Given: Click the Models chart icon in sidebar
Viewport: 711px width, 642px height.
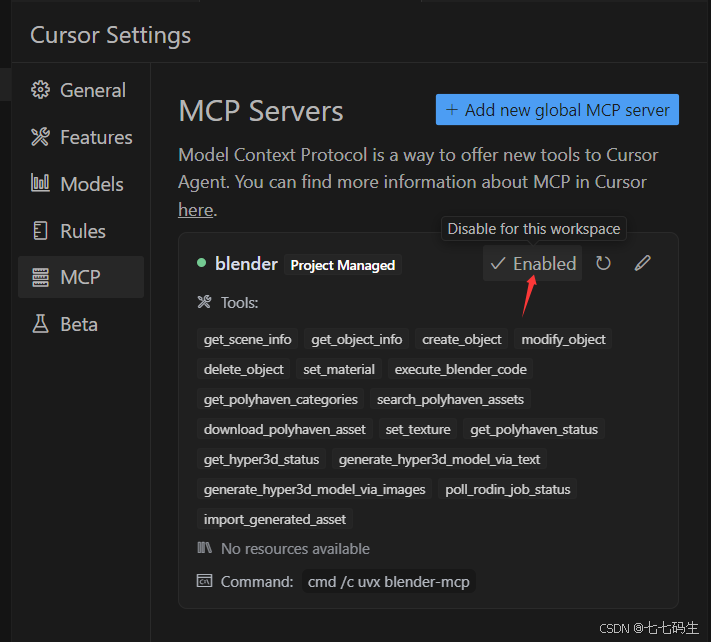Looking at the screenshot, I should (x=40, y=184).
